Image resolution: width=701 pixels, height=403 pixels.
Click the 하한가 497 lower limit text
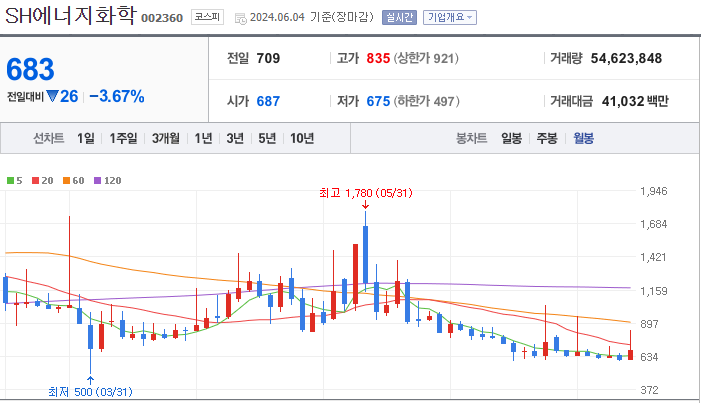tap(427, 101)
